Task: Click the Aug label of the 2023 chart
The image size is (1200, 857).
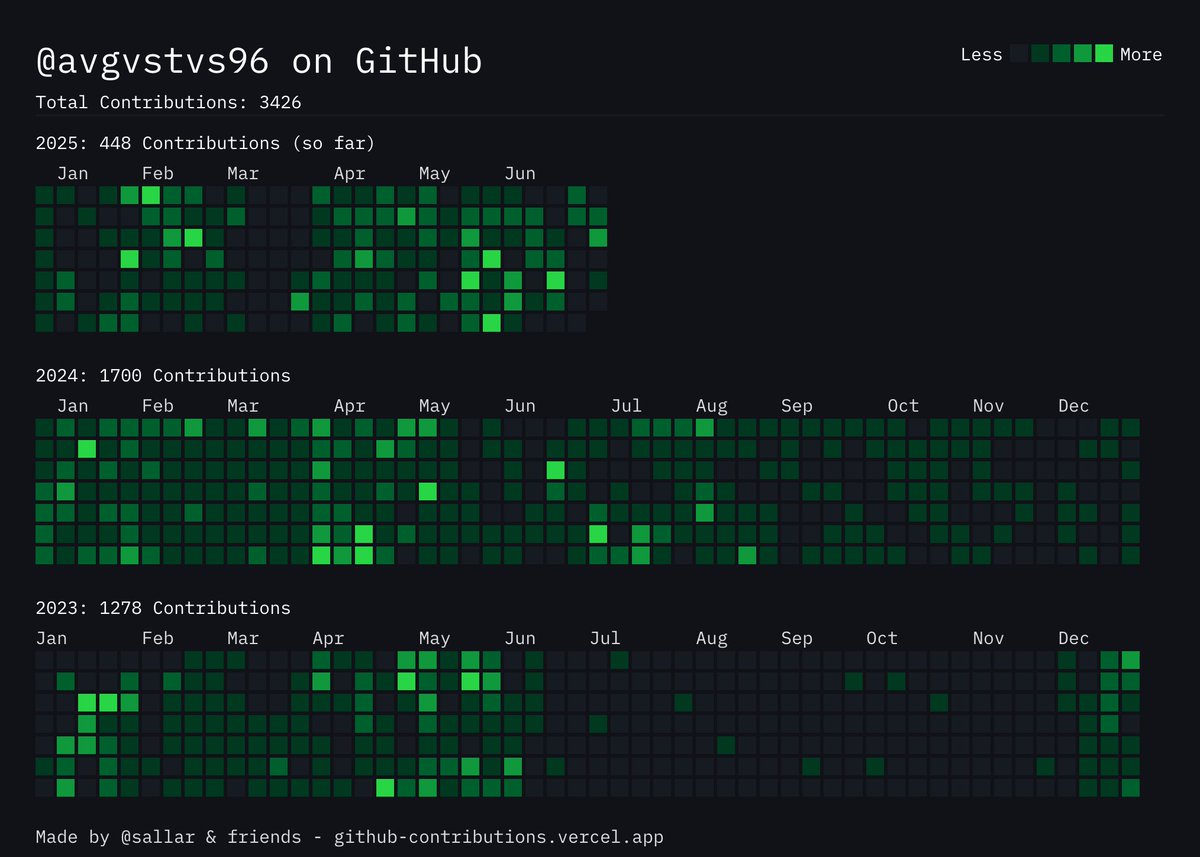Action: [712, 638]
